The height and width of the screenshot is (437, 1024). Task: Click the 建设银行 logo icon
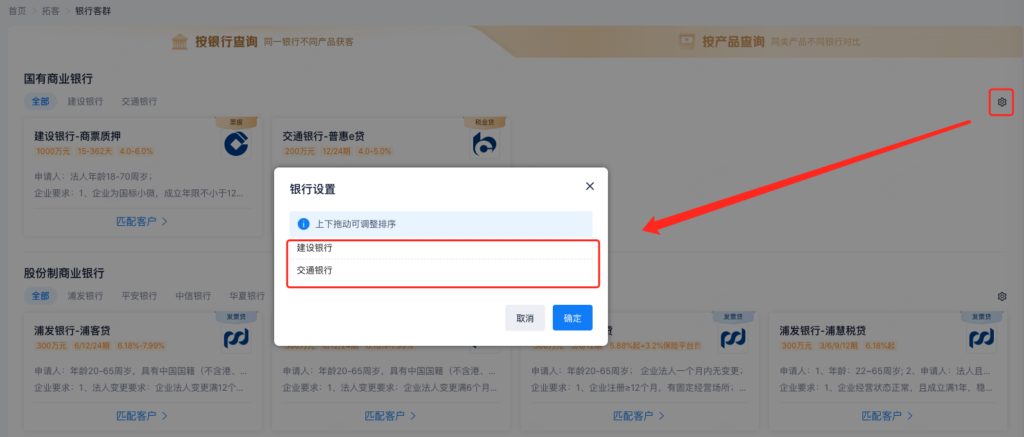pos(236,145)
